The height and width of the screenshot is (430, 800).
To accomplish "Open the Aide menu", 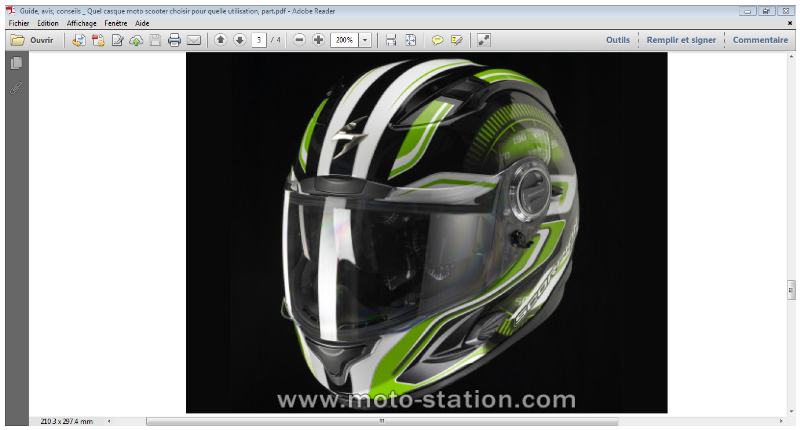I will point(142,23).
